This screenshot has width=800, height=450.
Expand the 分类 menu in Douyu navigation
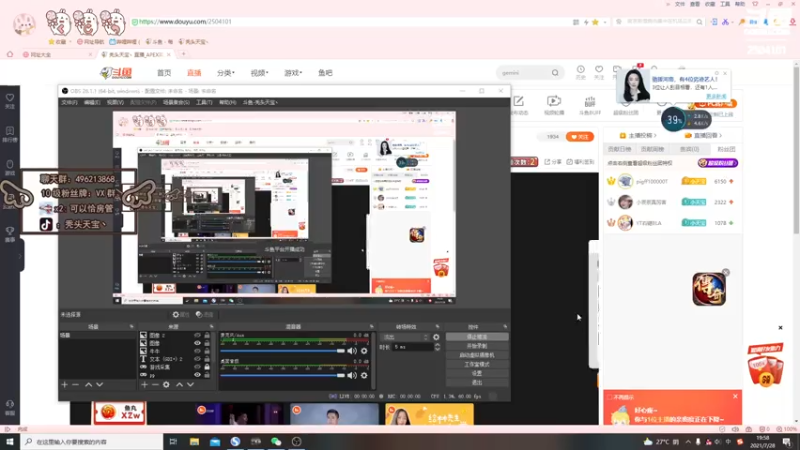(x=226, y=73)
